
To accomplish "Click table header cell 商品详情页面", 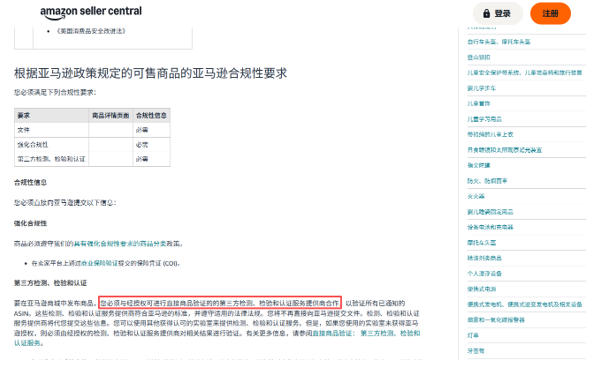I will [111, 115].
